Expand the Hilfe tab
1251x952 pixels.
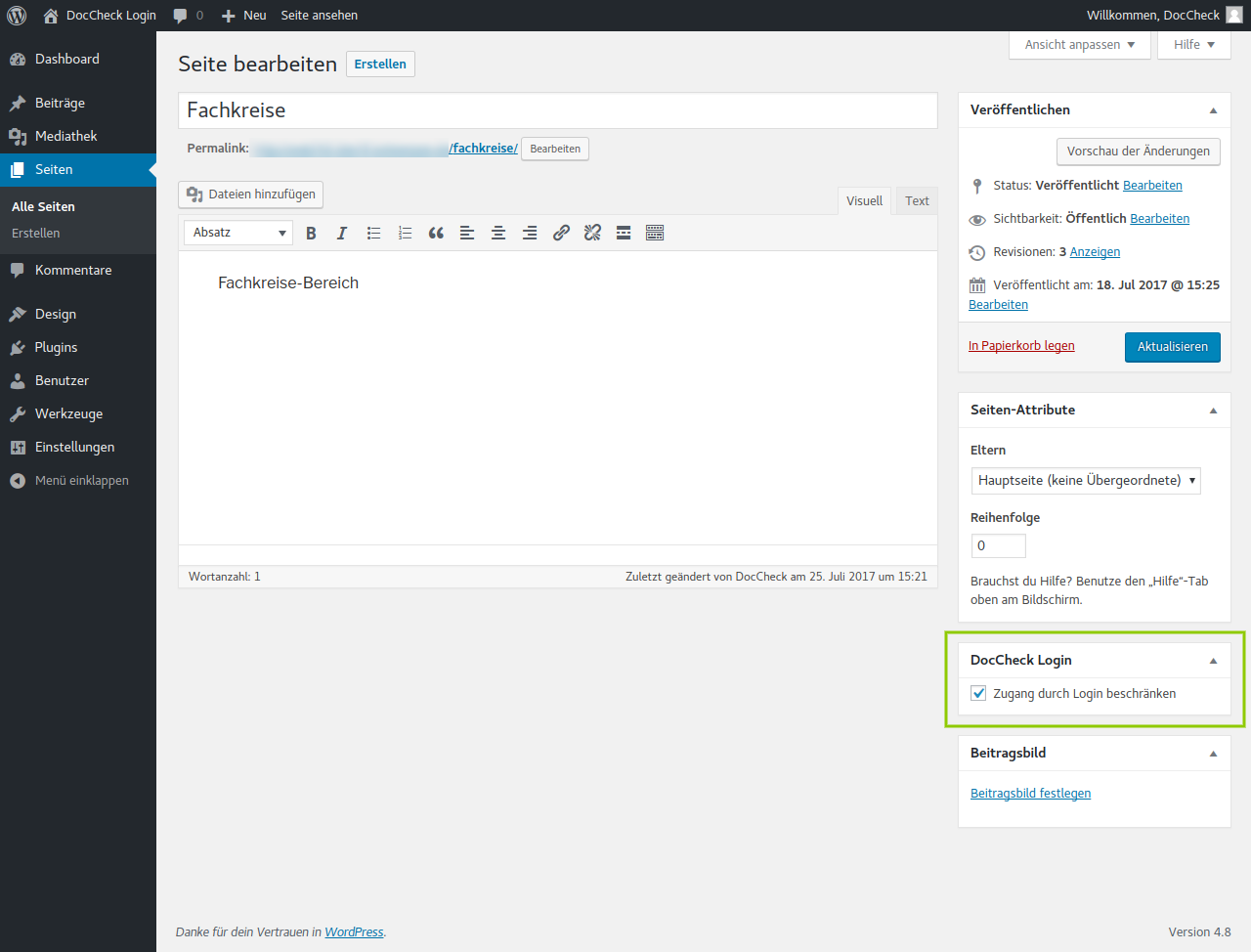coord(1194,45)
